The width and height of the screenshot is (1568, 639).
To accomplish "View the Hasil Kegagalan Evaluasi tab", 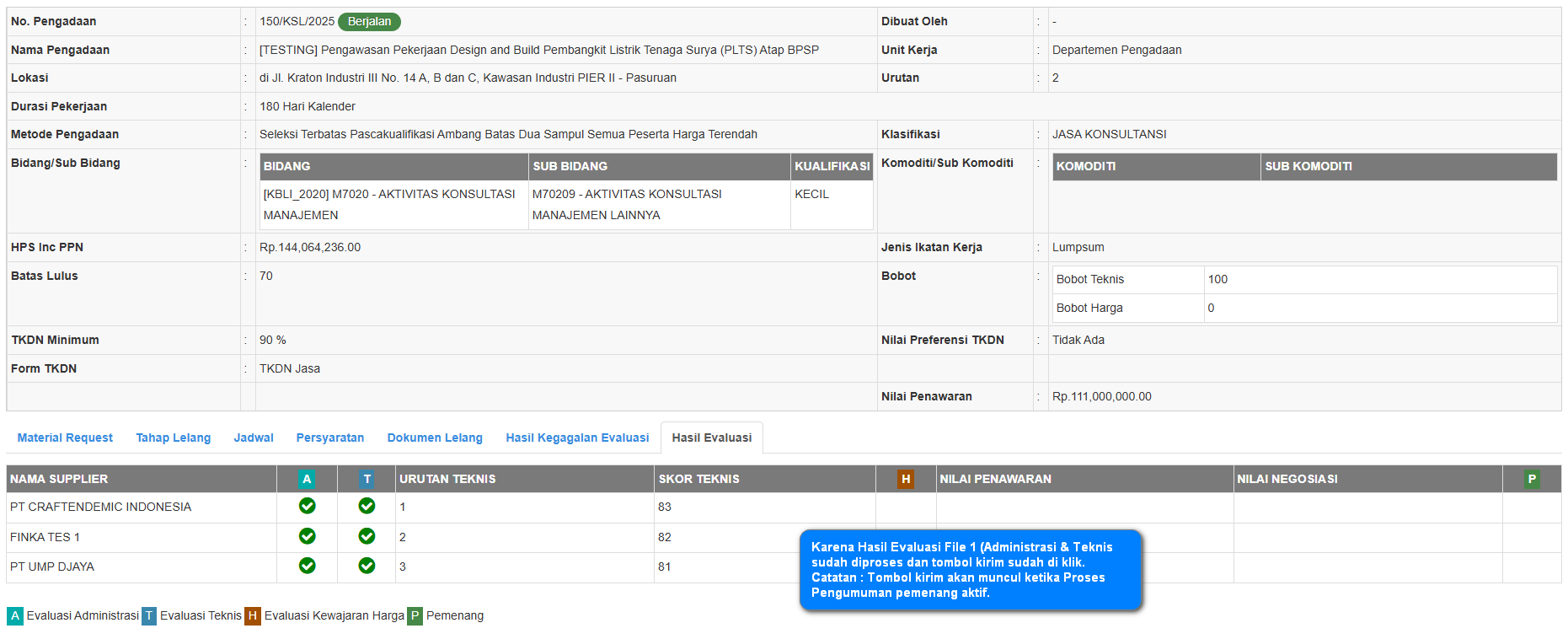I will (577, 438).
